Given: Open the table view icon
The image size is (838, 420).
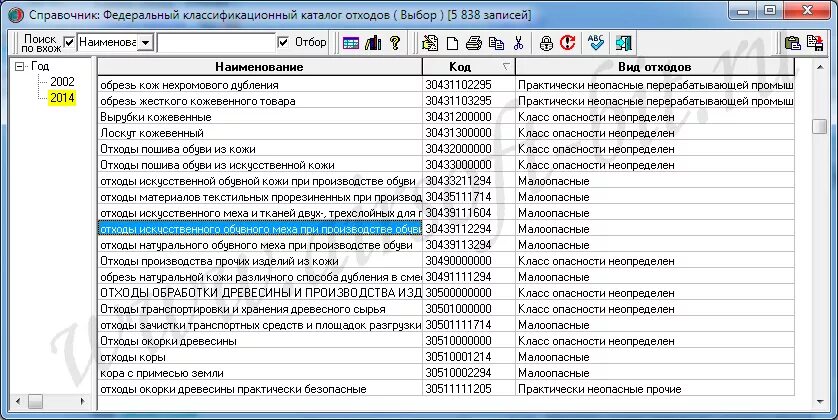Looking at the screenshot, I should pos(351,43).
